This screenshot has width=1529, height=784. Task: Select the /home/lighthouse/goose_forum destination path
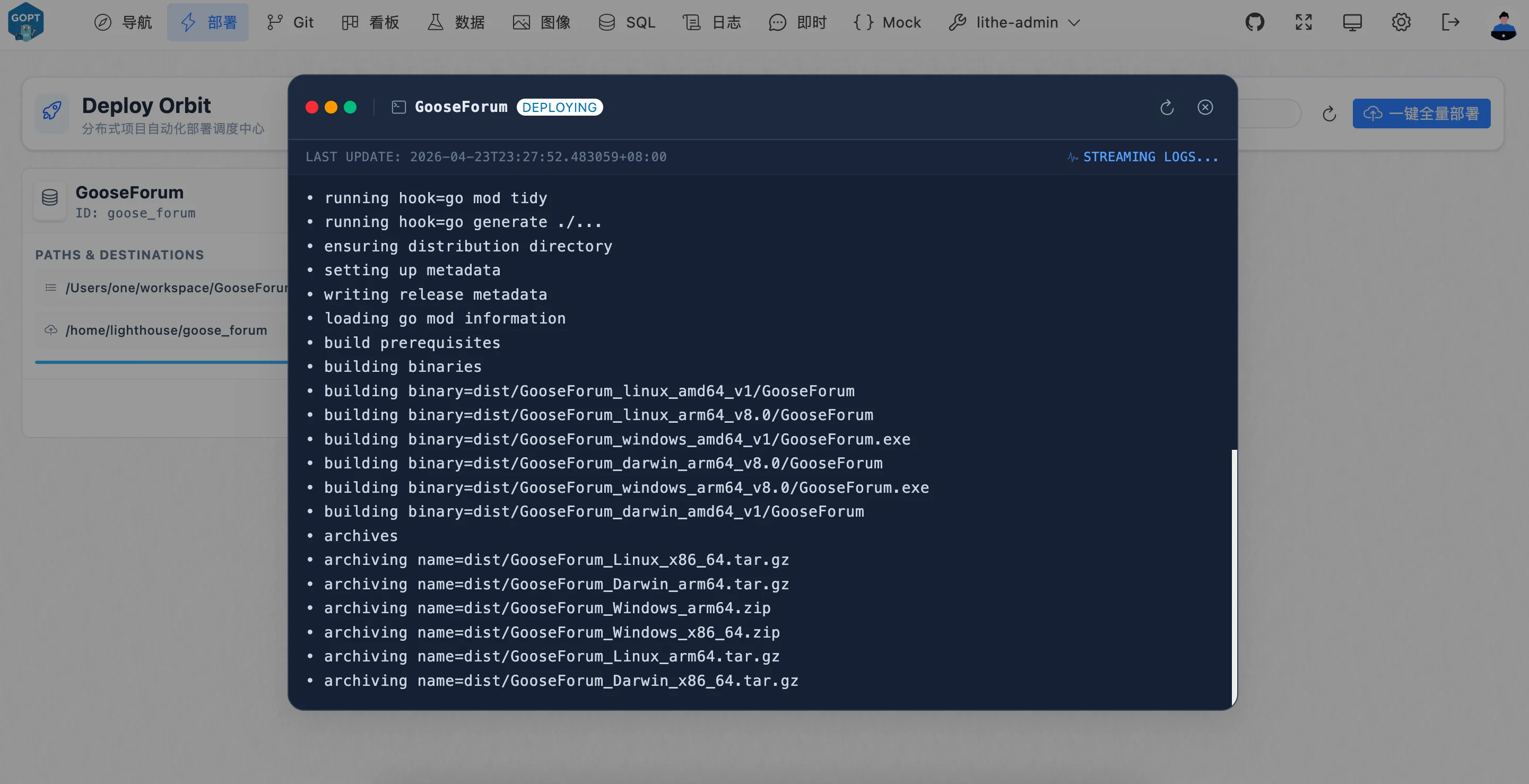tap(166, 330)
